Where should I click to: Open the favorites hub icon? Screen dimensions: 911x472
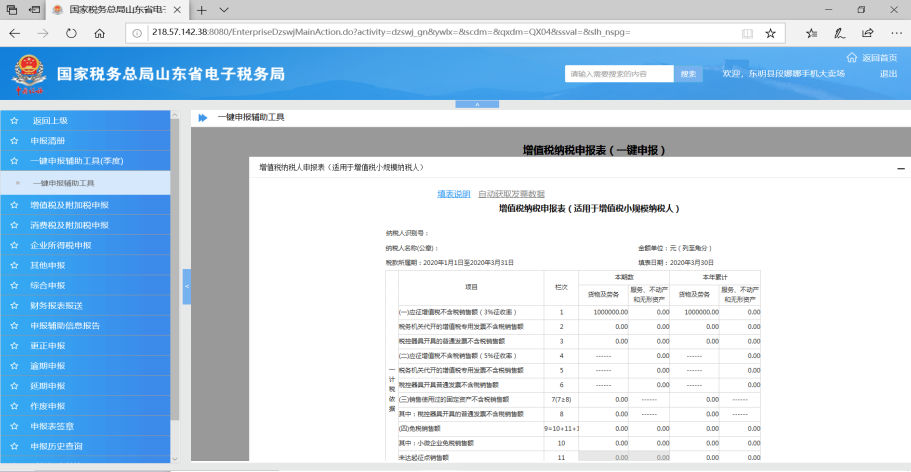click(812, 33)
